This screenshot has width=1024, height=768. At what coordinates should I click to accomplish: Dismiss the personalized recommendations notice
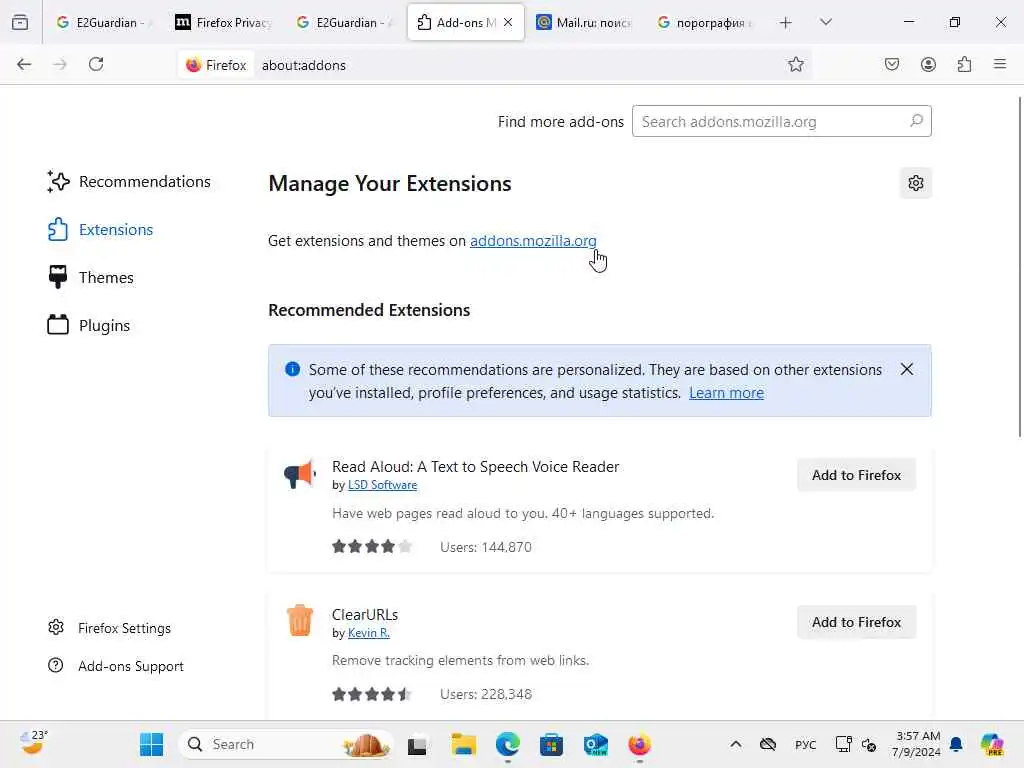tap(906, 370)
